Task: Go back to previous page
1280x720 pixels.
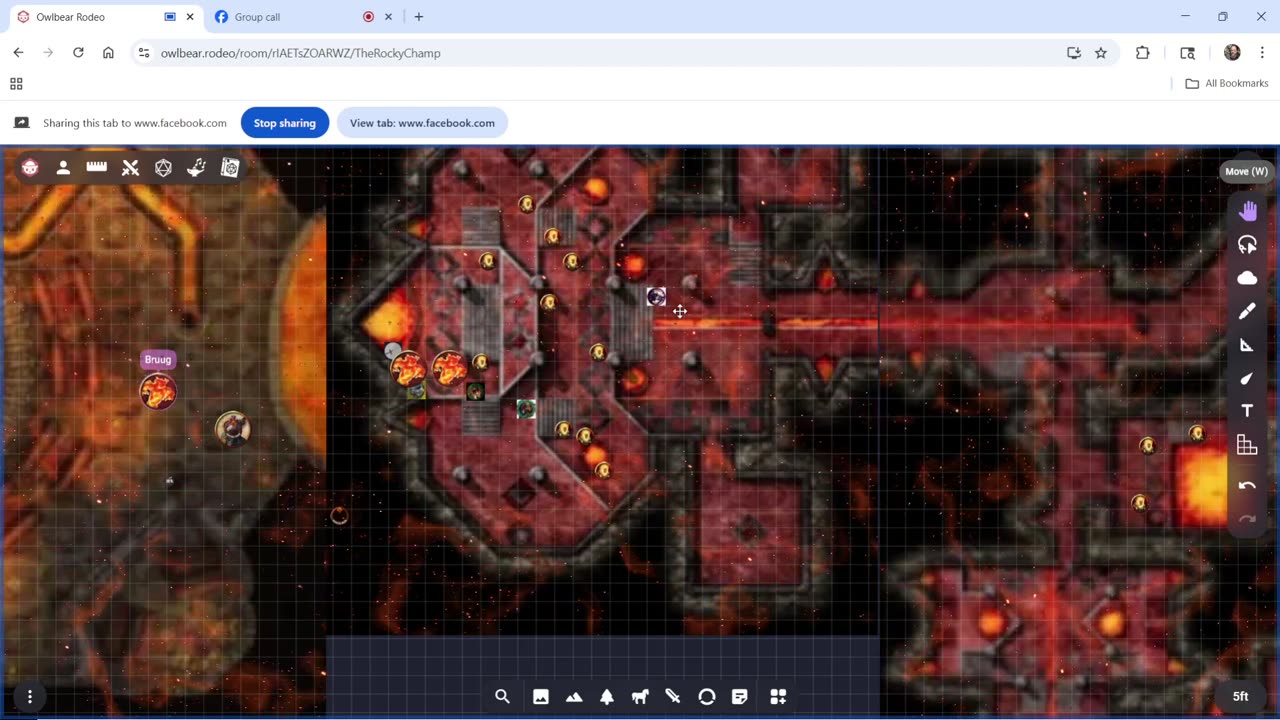Action: click(18, 53)
